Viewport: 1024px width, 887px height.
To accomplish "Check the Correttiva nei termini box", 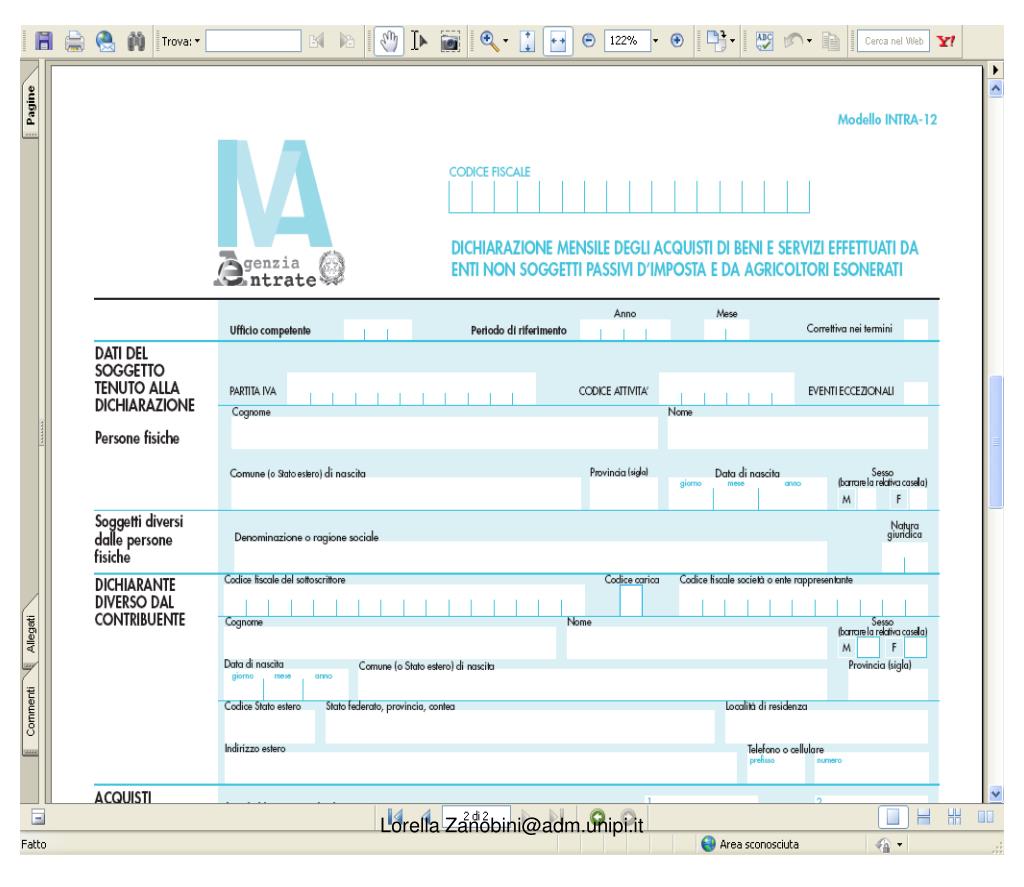I will (916, 329).
